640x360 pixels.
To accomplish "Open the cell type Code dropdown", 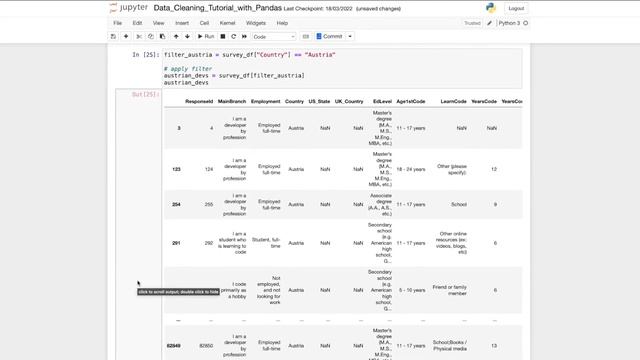I will click(x=274, y=37).
